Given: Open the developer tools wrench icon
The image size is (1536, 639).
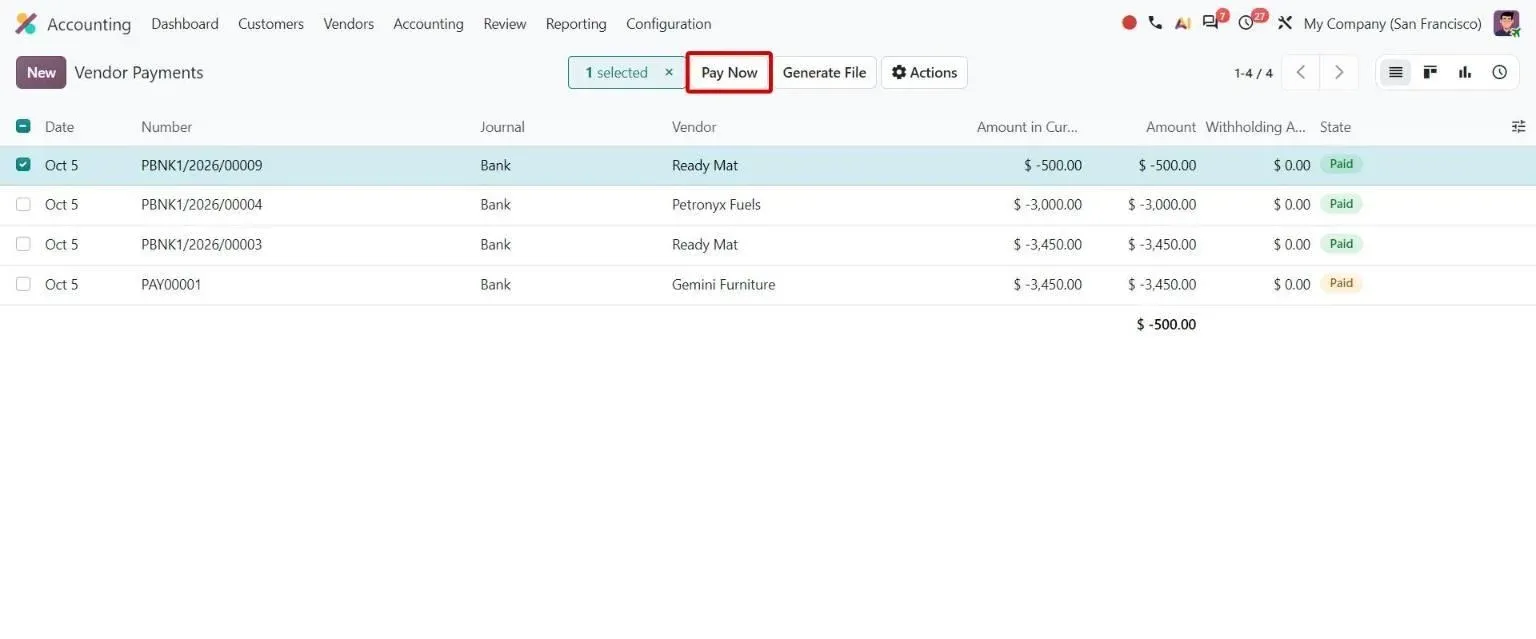Looking at the screenshot, I should pyautogui.click(x=1285, y=23).
